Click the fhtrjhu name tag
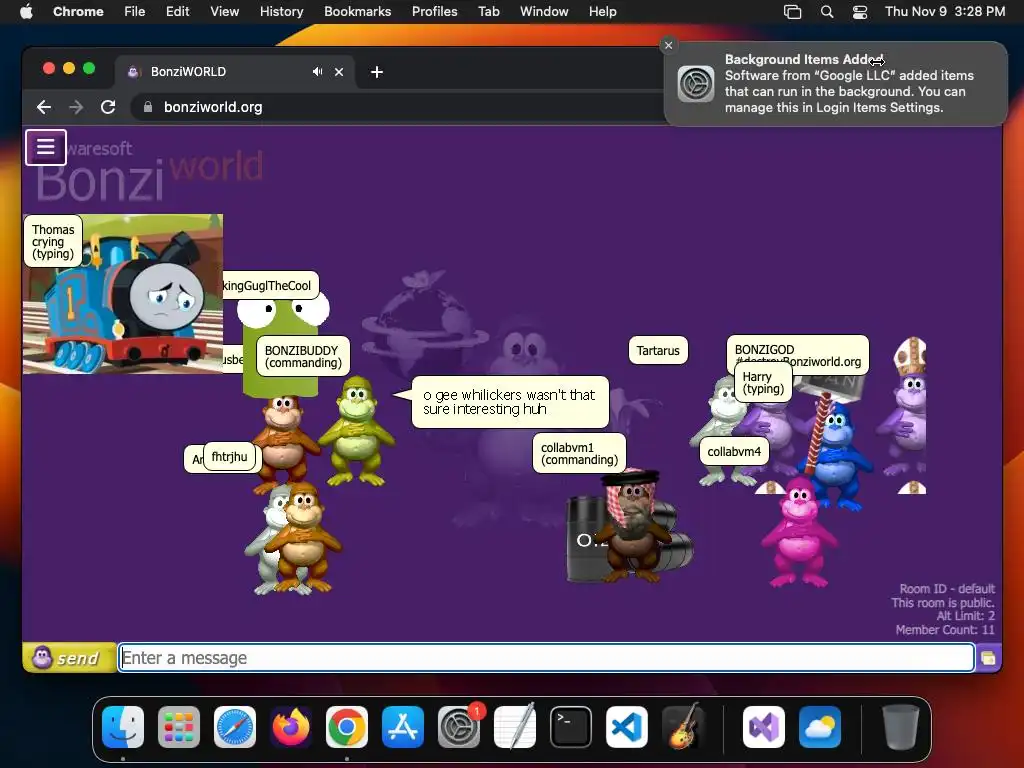1024x768 pixels. coord(229,456)
